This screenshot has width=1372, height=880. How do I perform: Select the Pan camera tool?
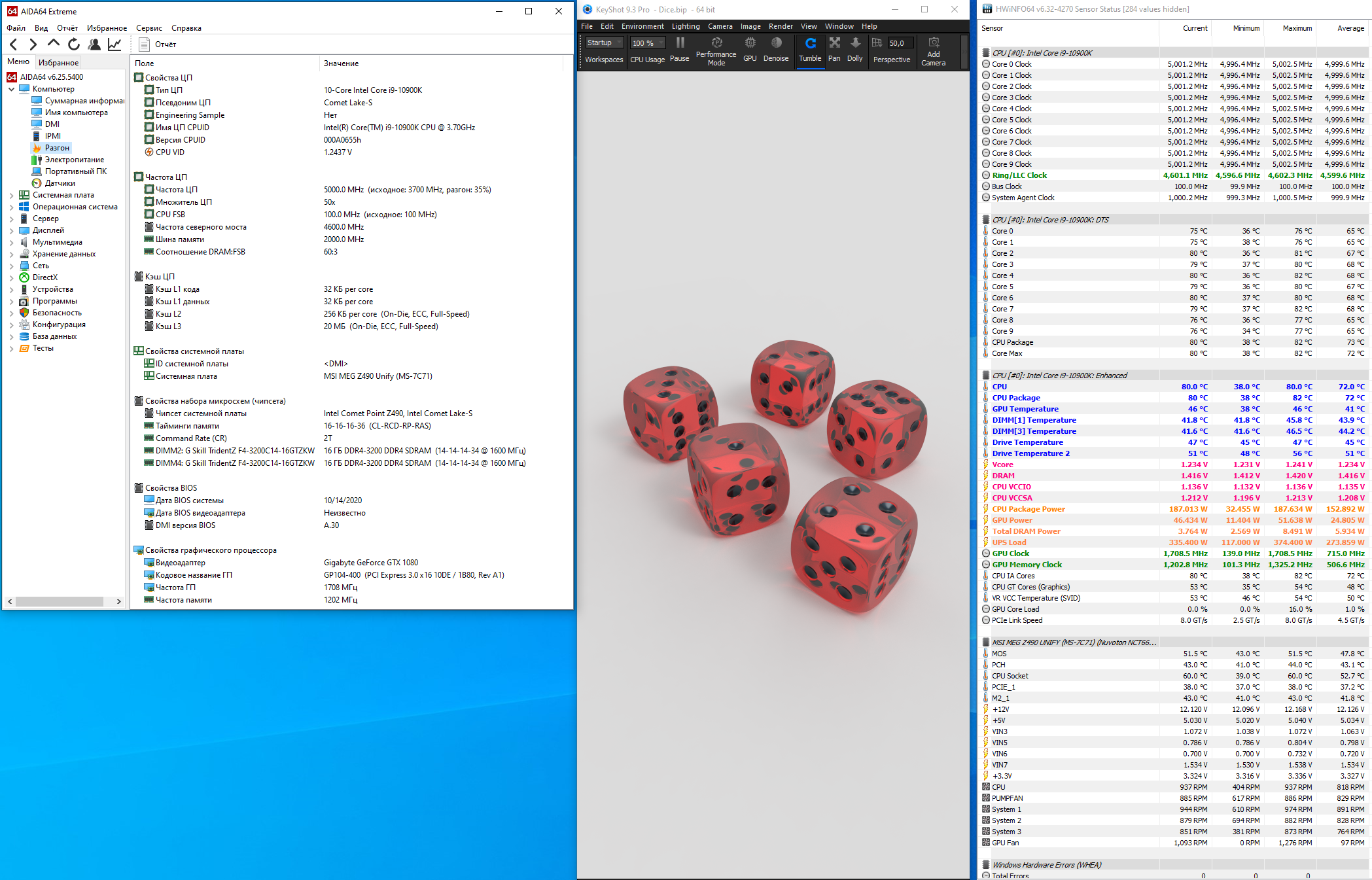pyautogui.click(x=834, y=48)
